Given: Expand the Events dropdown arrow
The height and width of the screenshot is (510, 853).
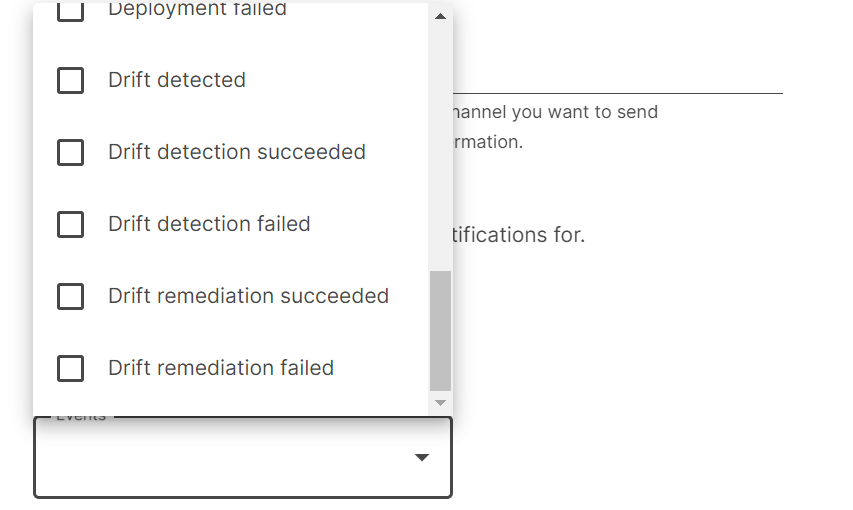Looking at the screenshot, I should [x=422, y=458].
